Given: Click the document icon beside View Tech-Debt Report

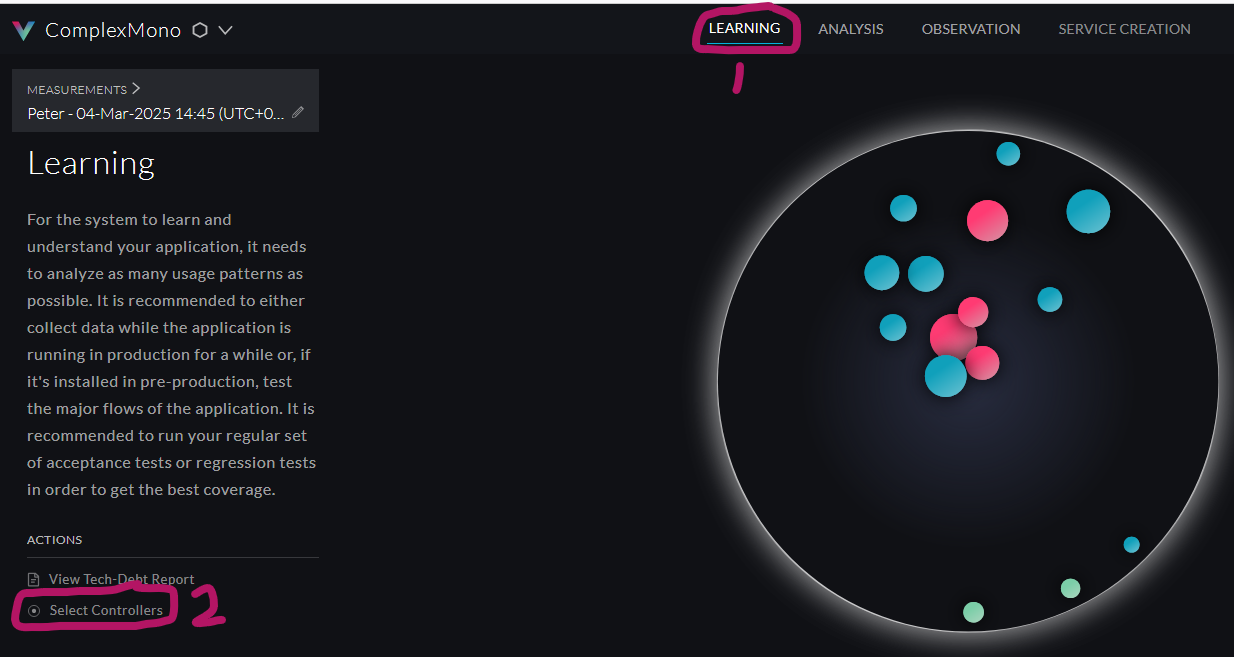Looking at the screenshot, I should point(34,579).
